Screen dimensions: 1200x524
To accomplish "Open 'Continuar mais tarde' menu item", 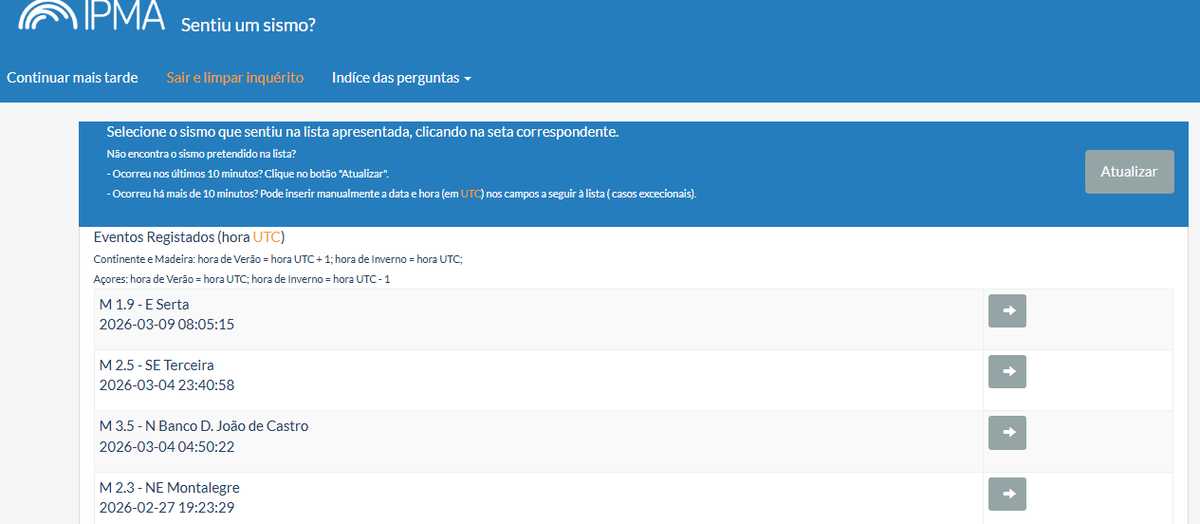I will coord(72,77).
